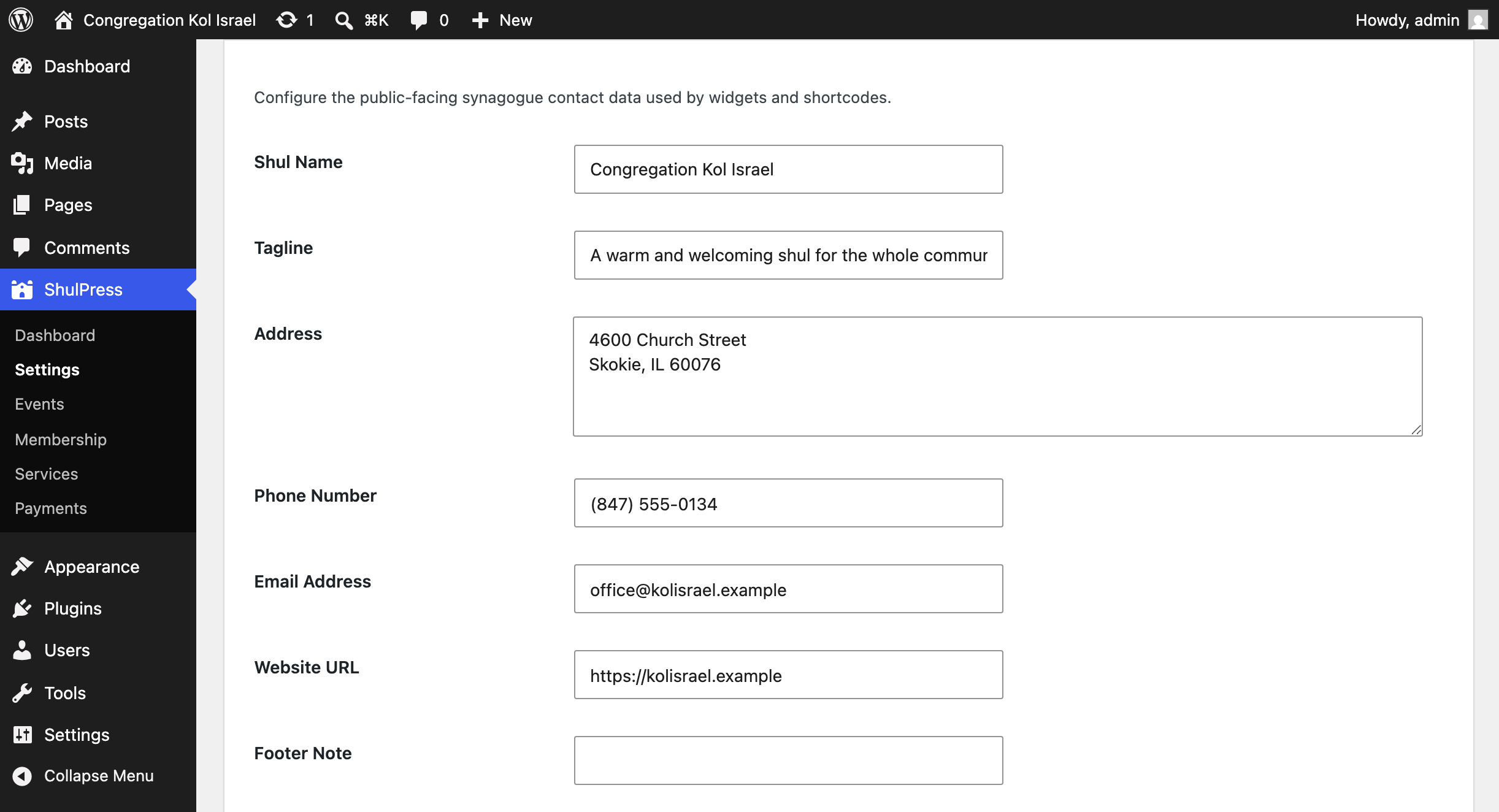
Task: Click the Address label
Action: (x=288, y=334)
